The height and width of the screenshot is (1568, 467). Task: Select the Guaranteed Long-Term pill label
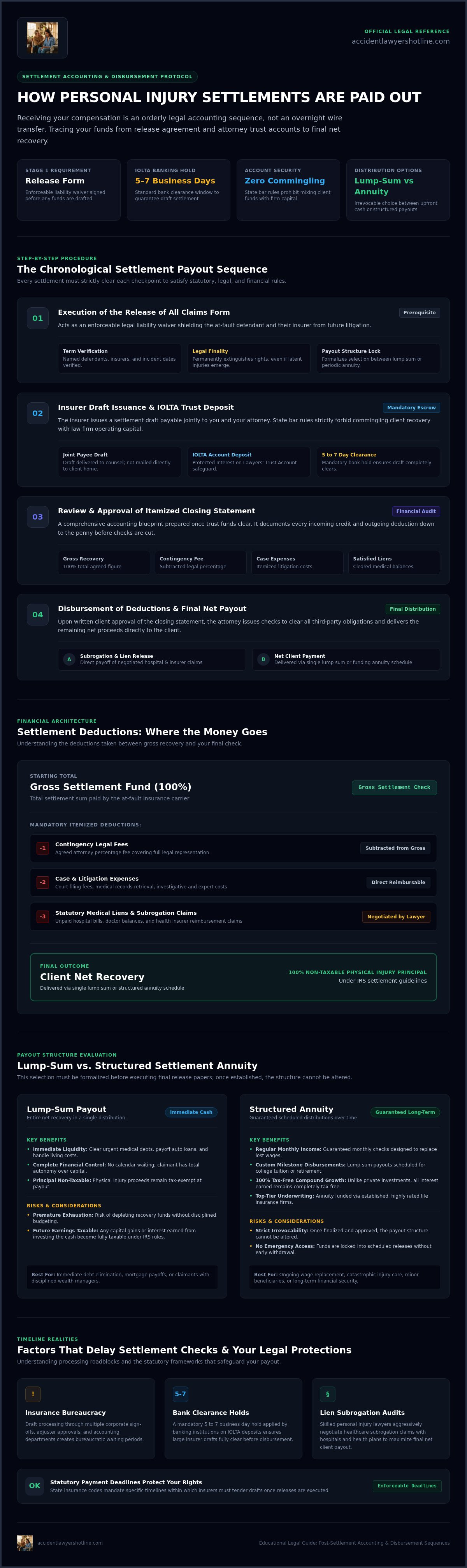click(405, 1112)
